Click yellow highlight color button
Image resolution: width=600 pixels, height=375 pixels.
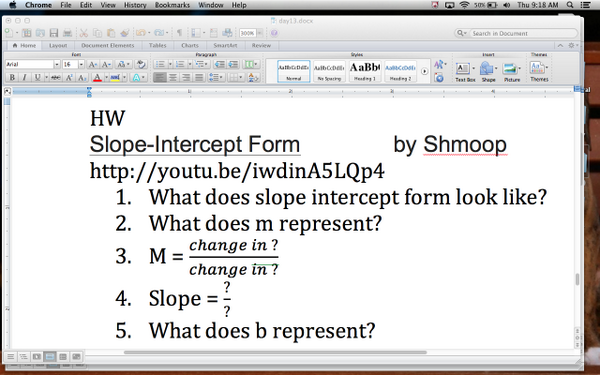(x=115, y=78)
